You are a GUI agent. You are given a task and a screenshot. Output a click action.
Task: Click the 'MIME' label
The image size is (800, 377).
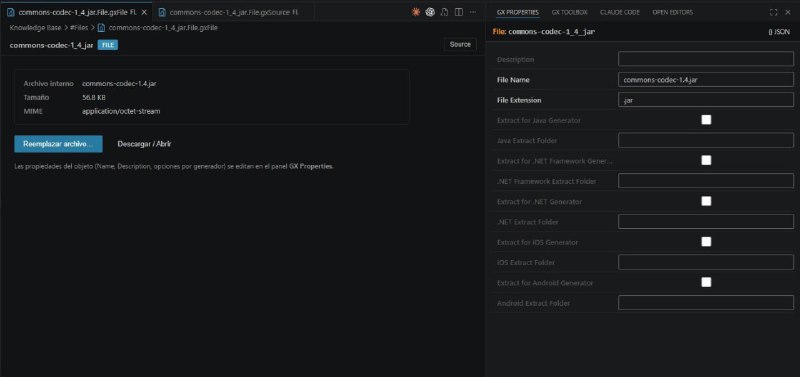[x=33, y=111]
